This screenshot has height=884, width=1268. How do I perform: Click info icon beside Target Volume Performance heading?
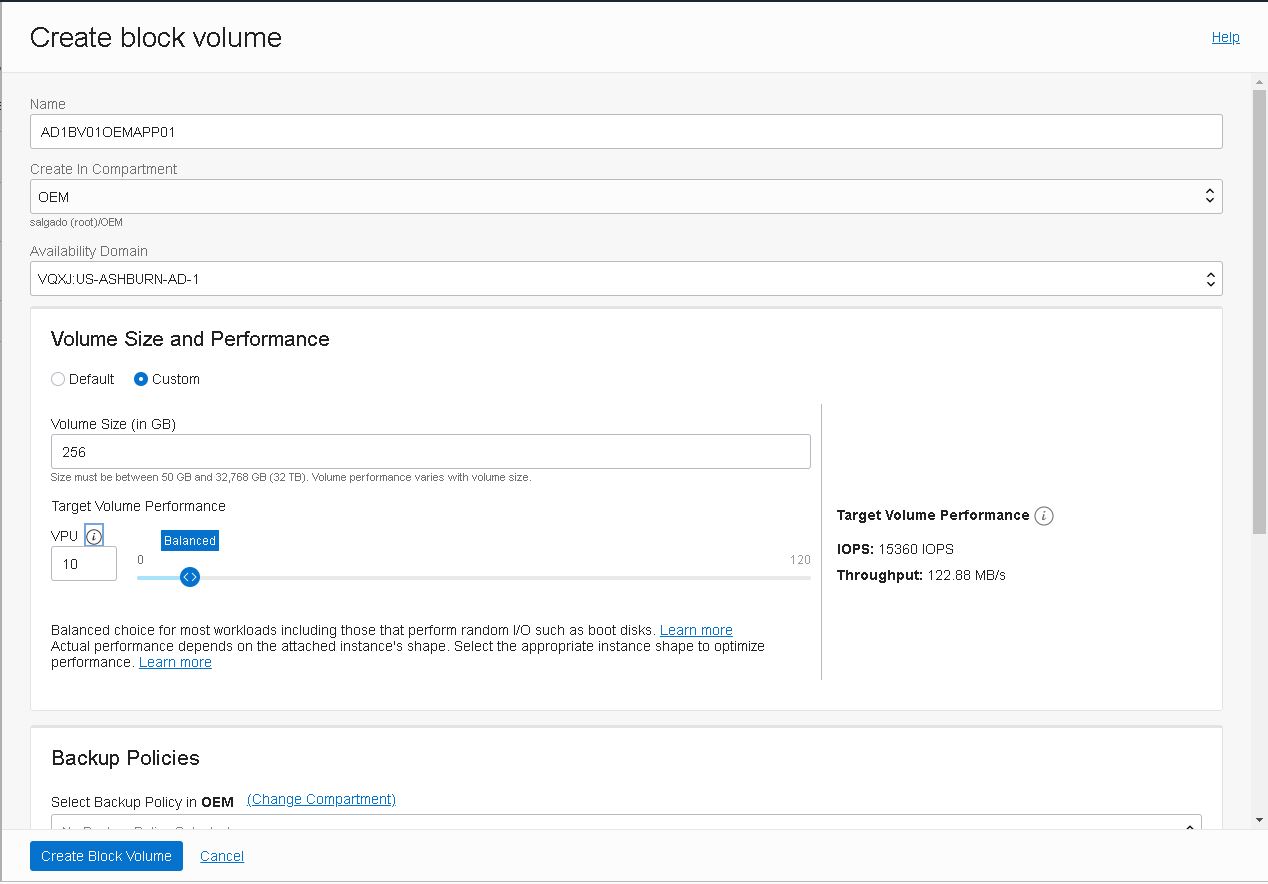pyautogui.click(x=1044, y=516)
